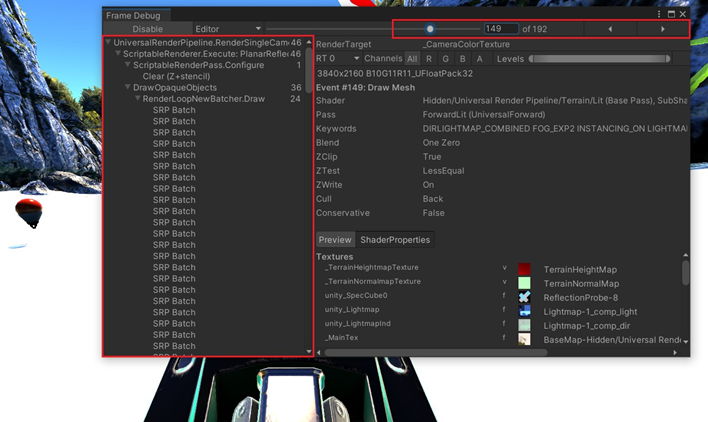Show only the R channel
The height and width of the screenshot is (422, 708).
click(x=429, y=59)
